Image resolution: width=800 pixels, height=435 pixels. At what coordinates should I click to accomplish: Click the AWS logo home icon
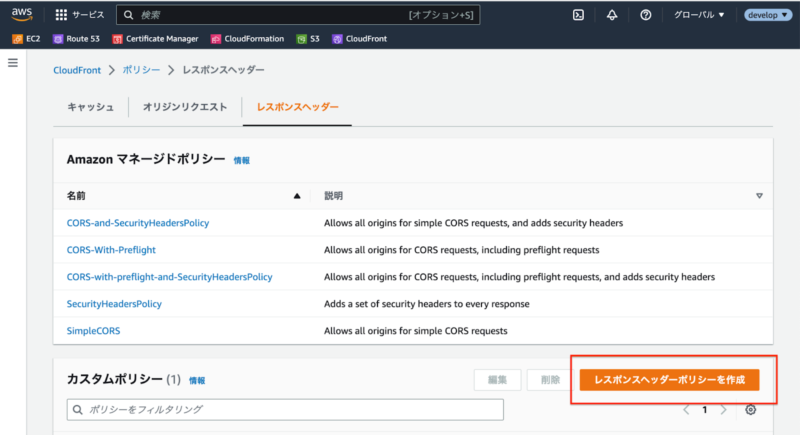point(23,15)
